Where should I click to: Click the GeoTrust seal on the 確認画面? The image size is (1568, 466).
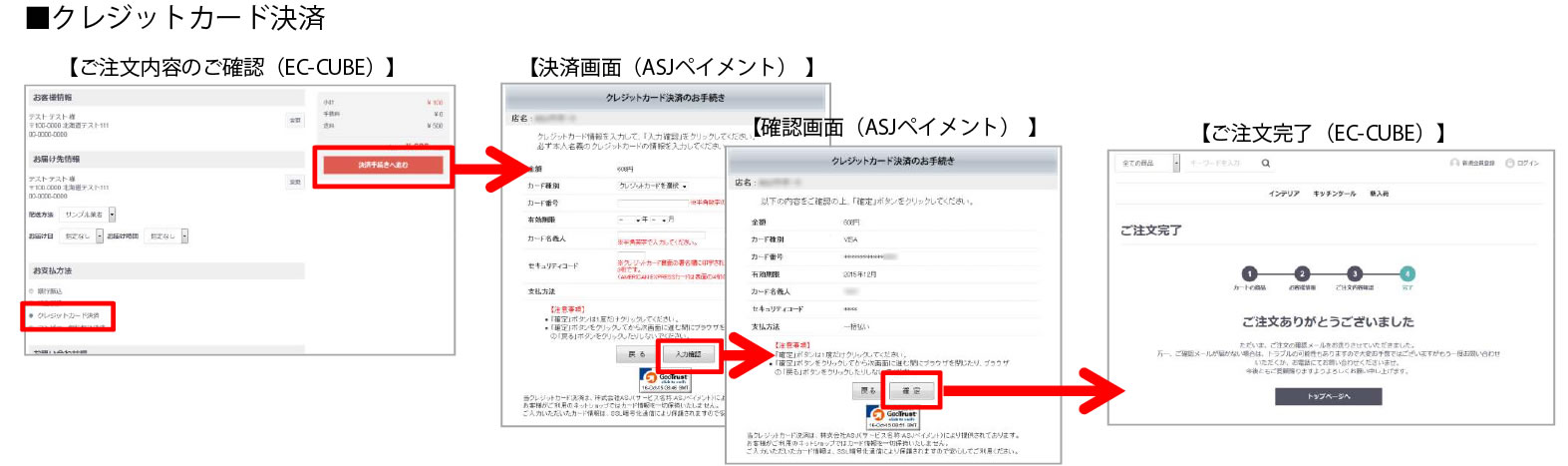[893, 417]
